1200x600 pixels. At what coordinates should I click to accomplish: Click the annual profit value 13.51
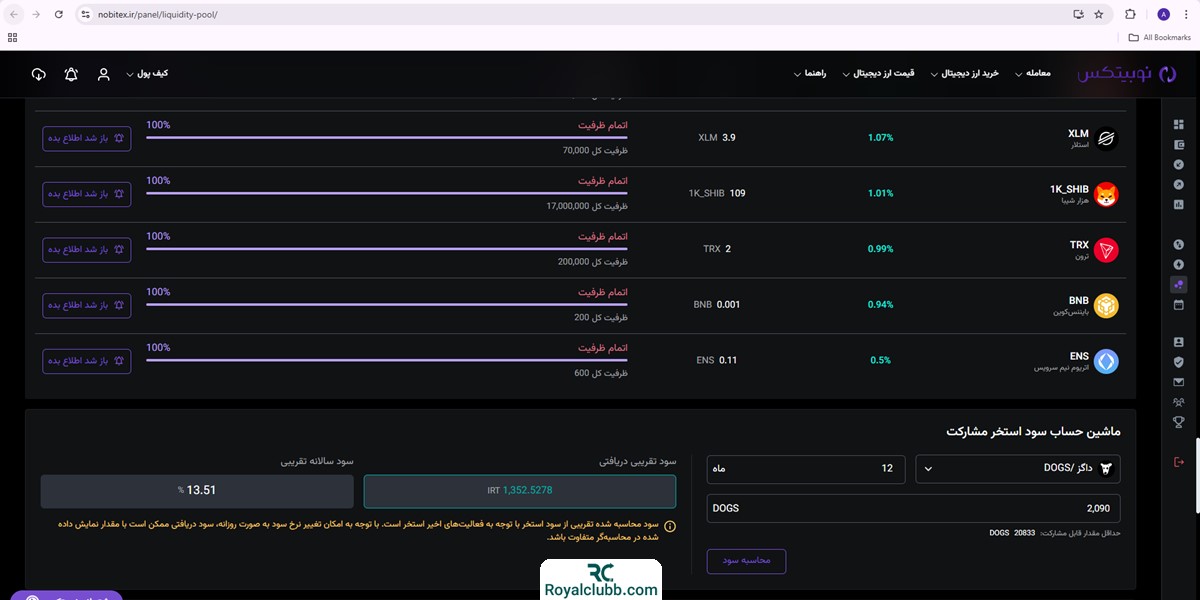pos(197,491)
